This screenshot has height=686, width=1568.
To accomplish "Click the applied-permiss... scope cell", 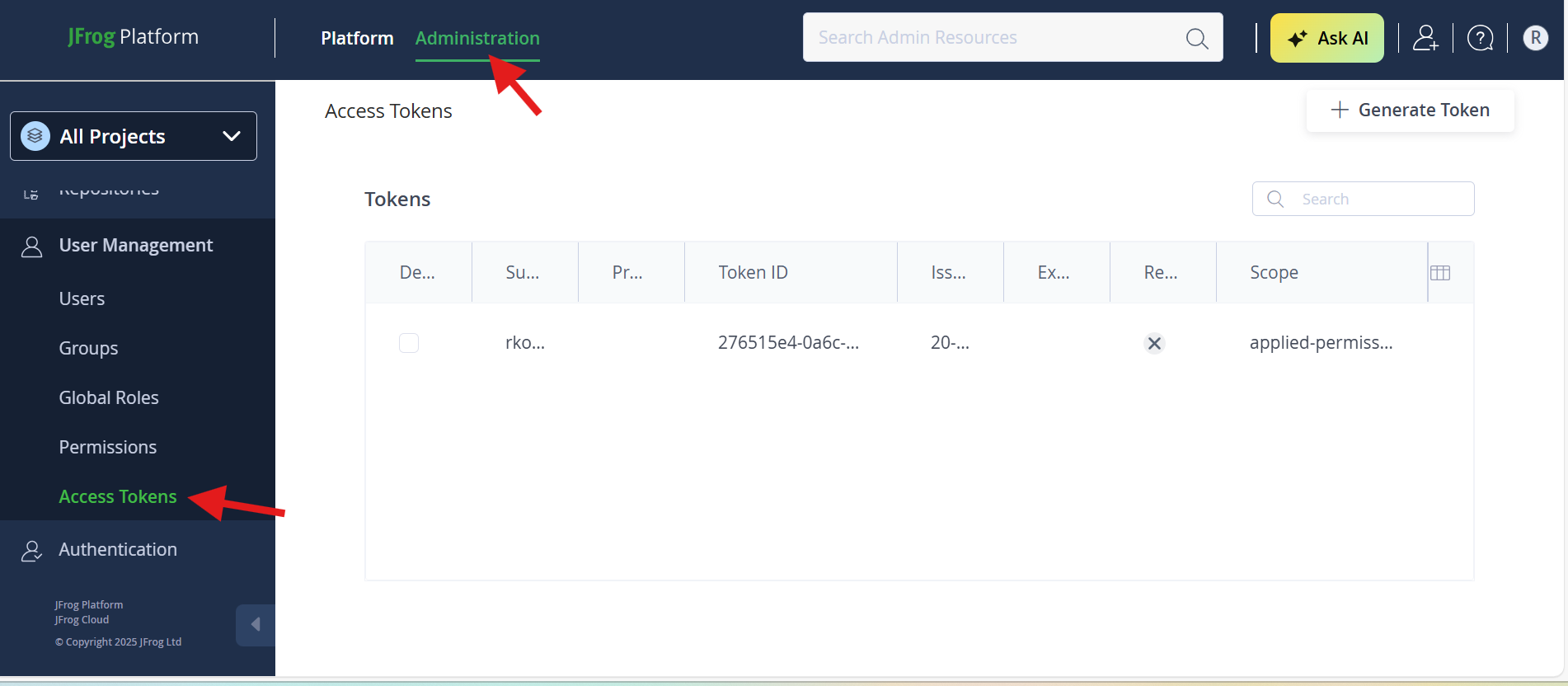I will [1322, 342].
